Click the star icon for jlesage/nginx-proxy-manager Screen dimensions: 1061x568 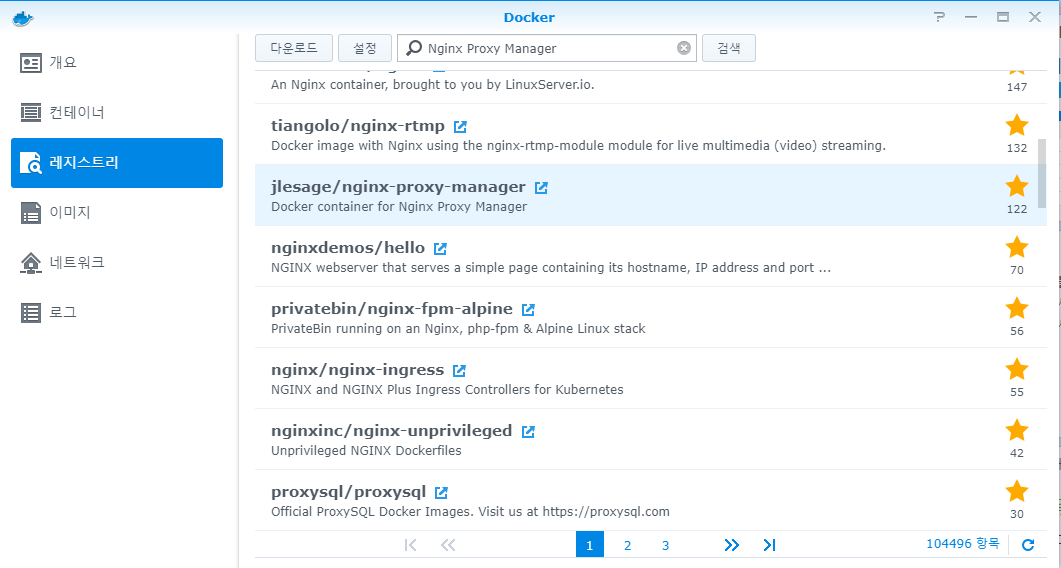(1016, 186)
